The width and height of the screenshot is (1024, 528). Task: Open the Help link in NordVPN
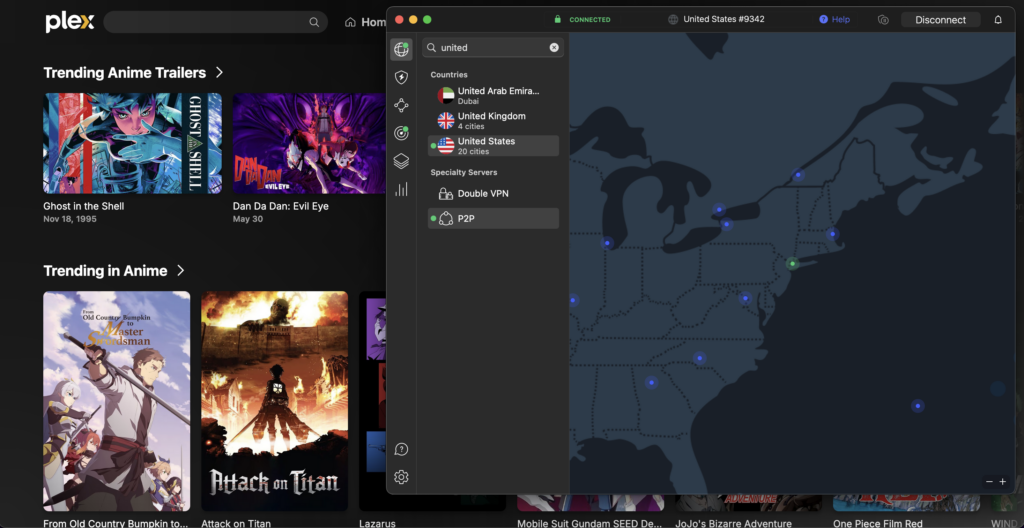835,20
